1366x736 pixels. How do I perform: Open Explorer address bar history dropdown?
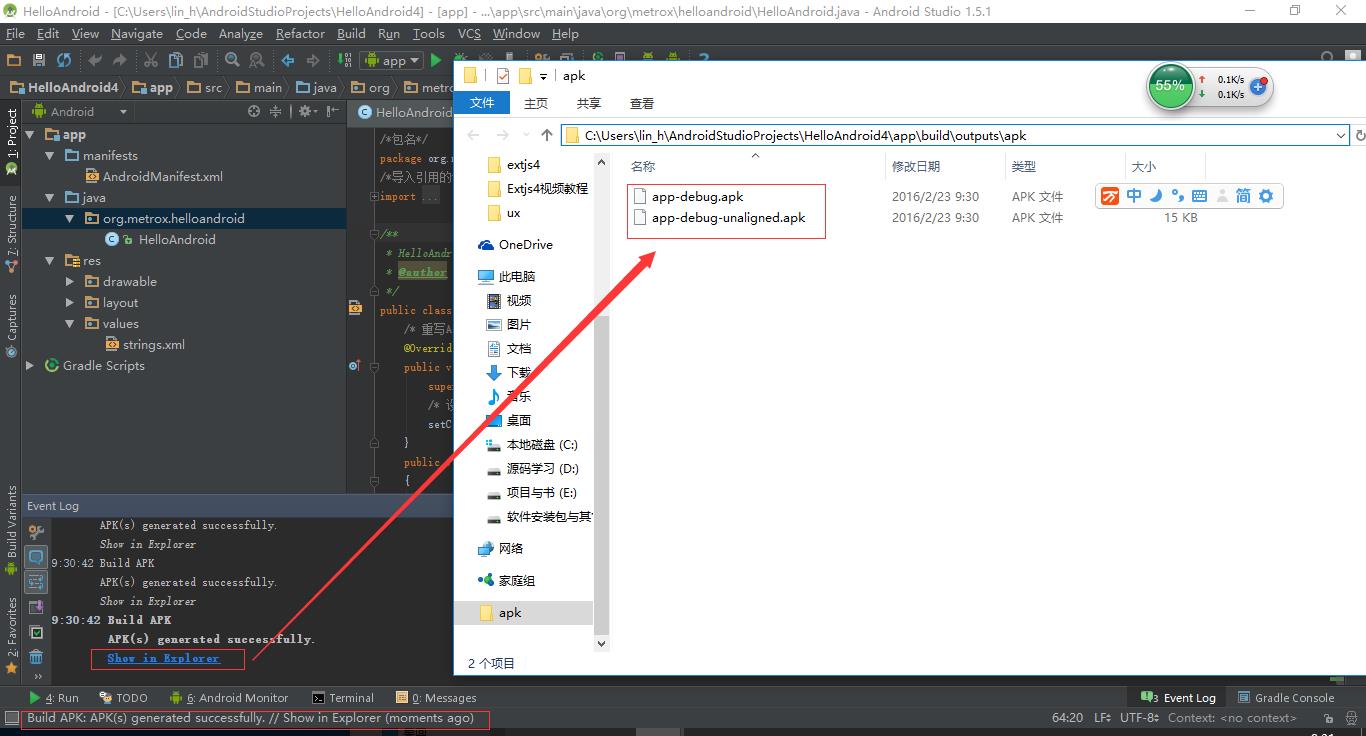click(1341, 135)
